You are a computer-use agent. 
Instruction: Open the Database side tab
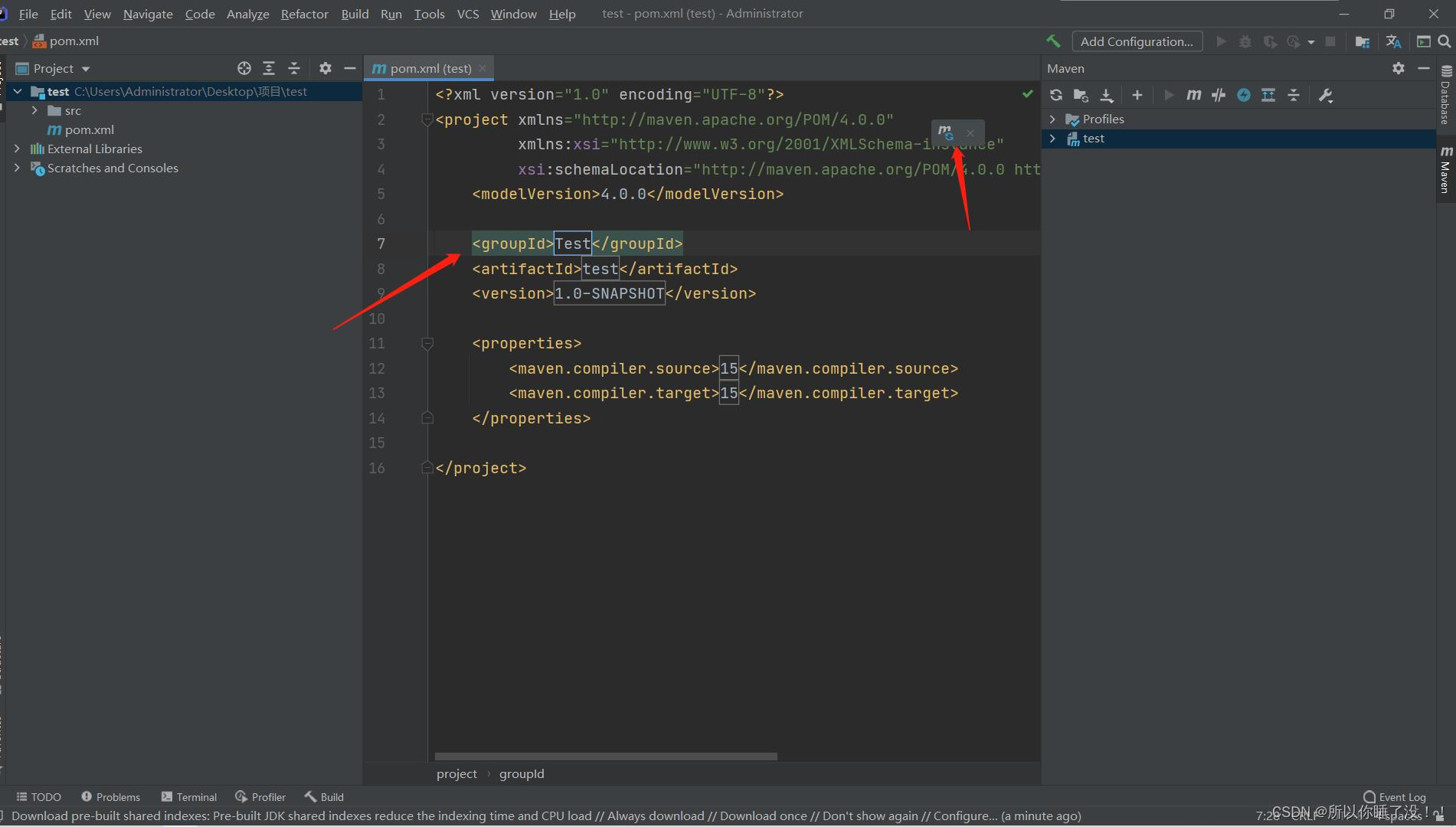(x=1445, y=95)
